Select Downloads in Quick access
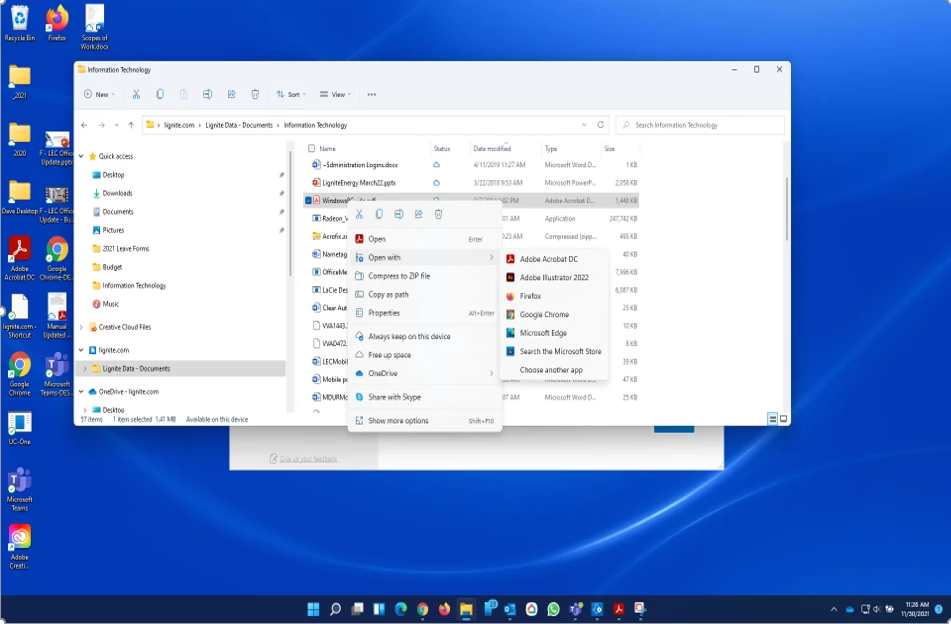Viewport: 951px width, 624px height. click(x=117, y=193)
